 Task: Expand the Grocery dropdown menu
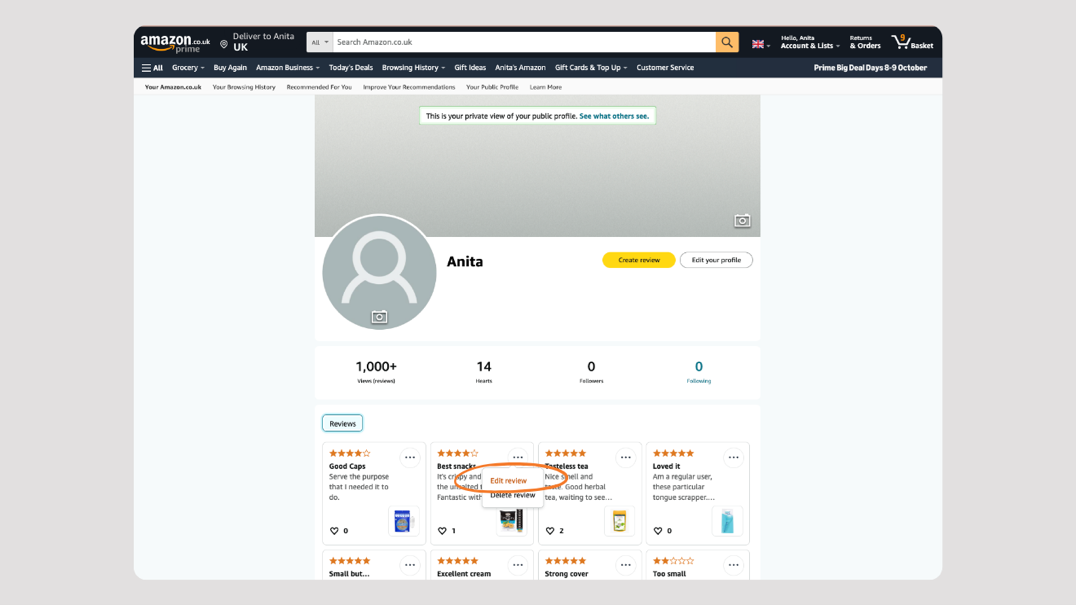188,68
